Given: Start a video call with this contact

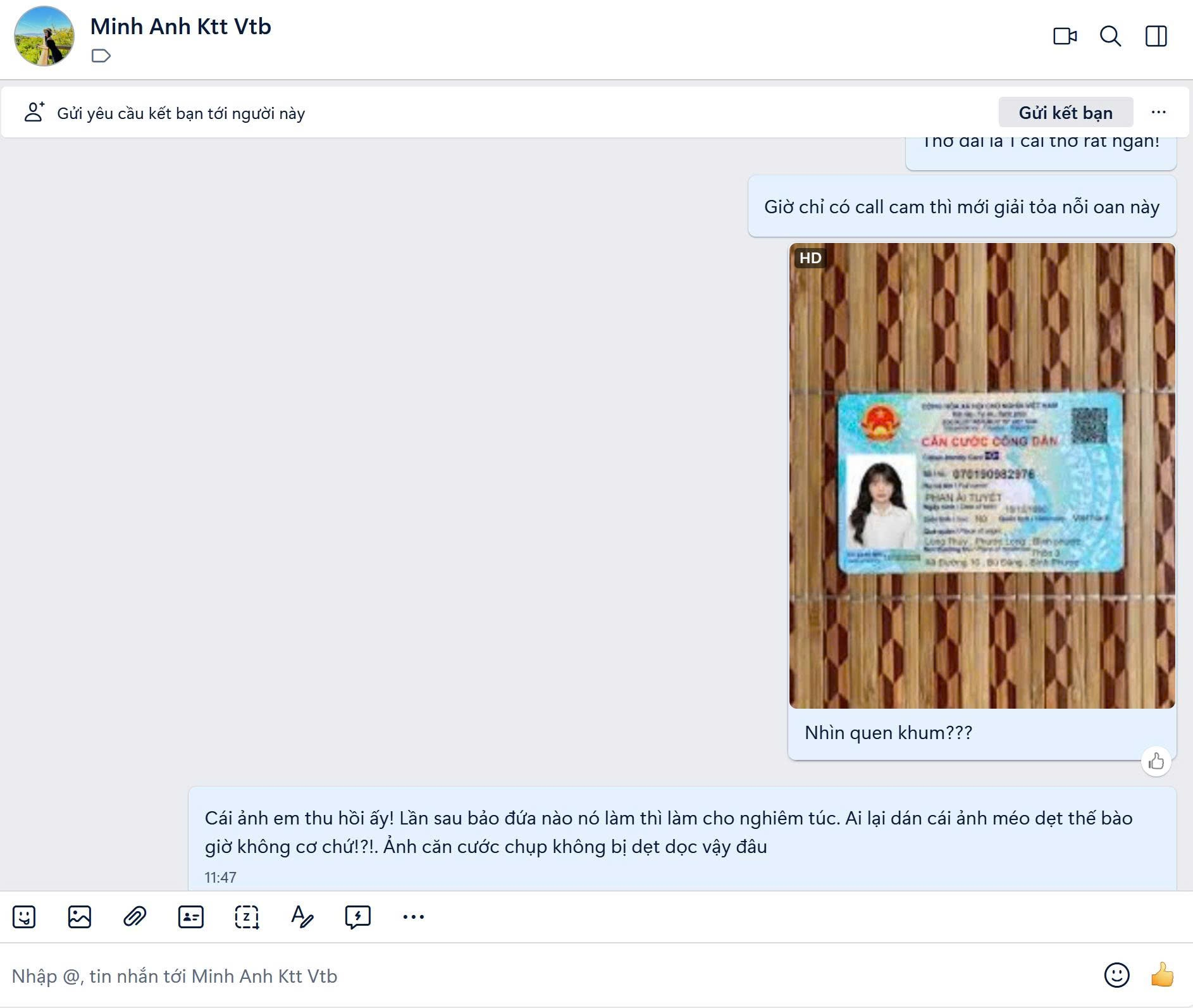Looking at the screenshot, I should pos(1065,36).
